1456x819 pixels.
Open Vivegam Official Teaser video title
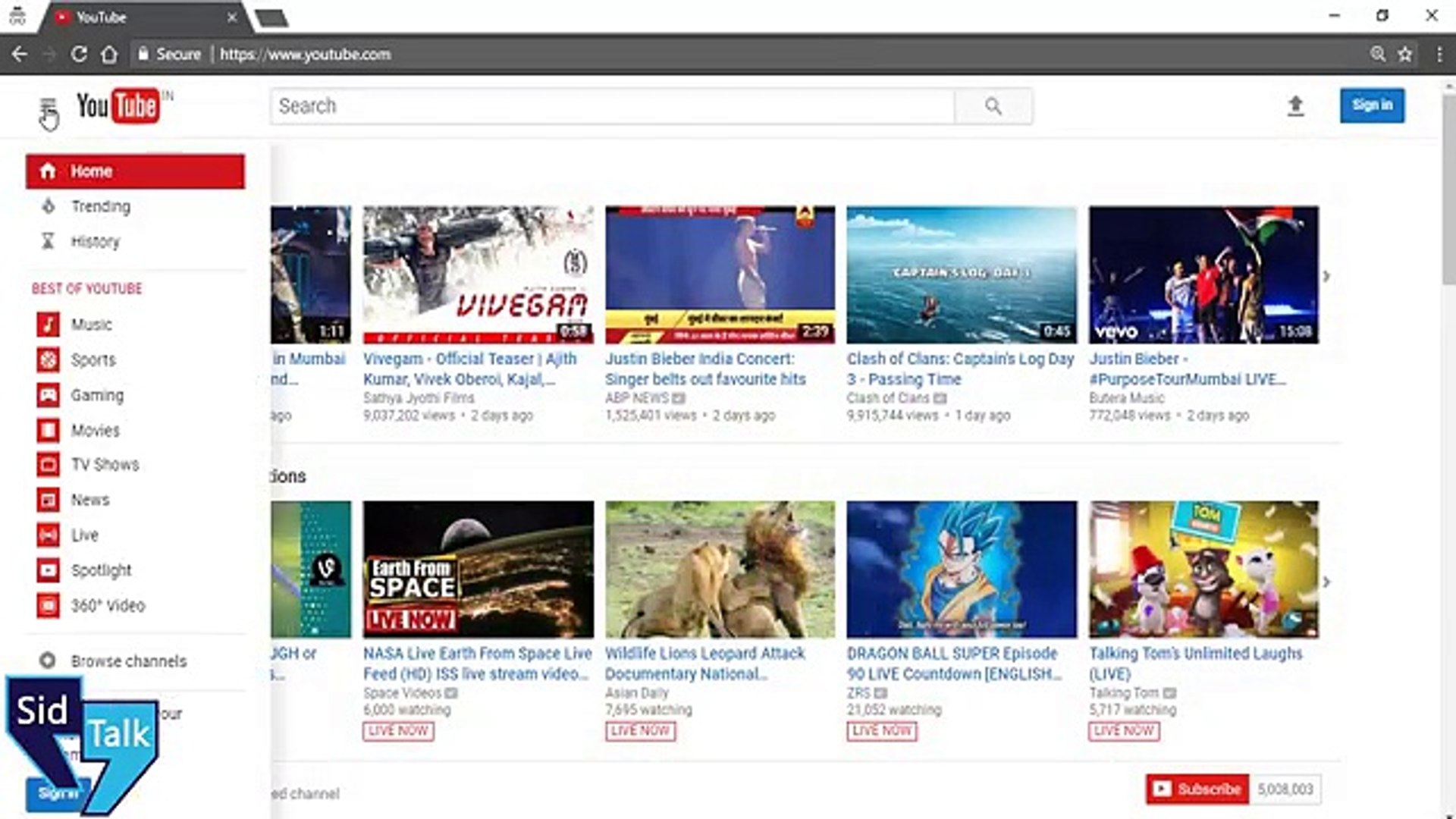click(470, 369)
